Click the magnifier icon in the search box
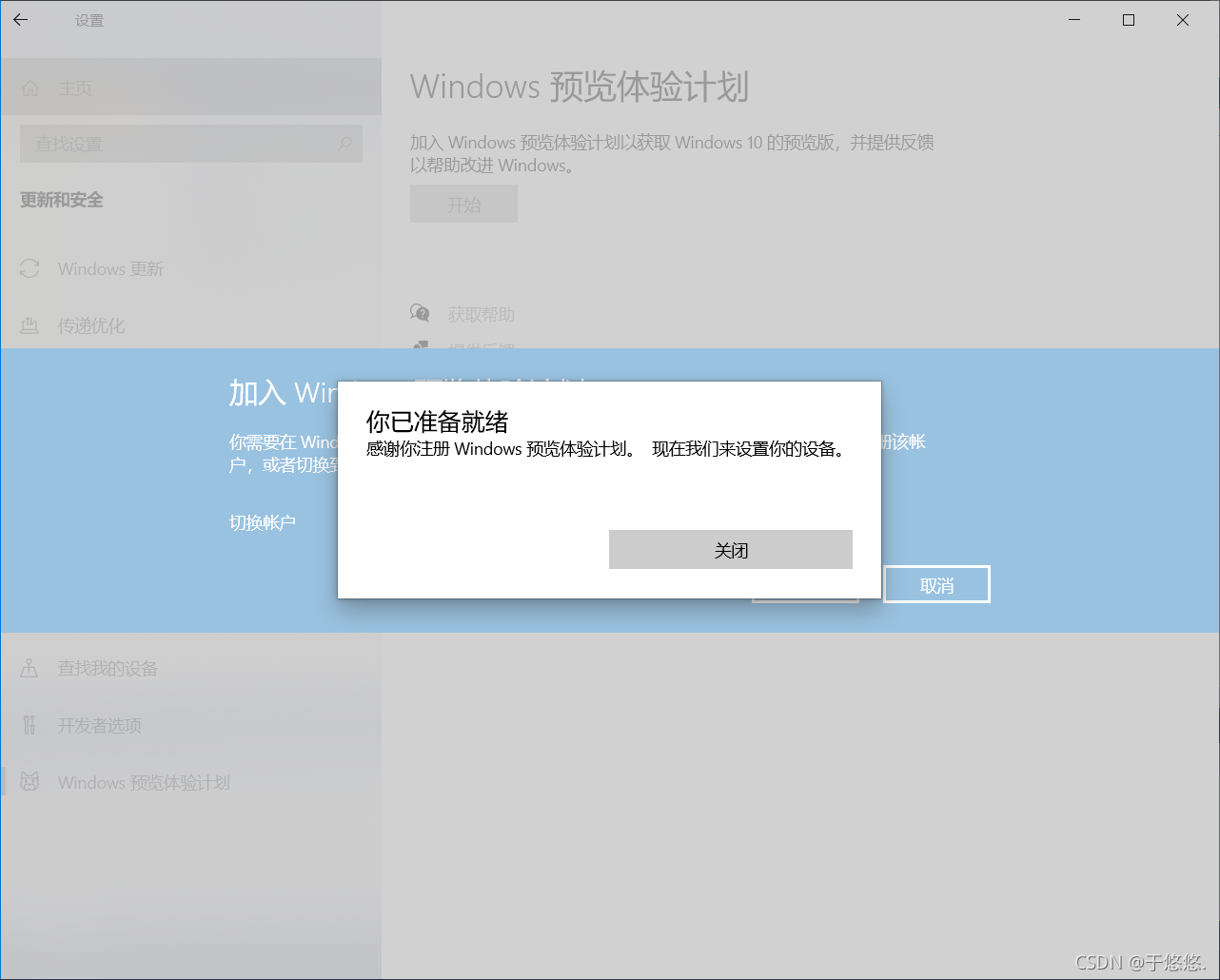The height and width of the screenshot is (980, 1220). point(344,144)
